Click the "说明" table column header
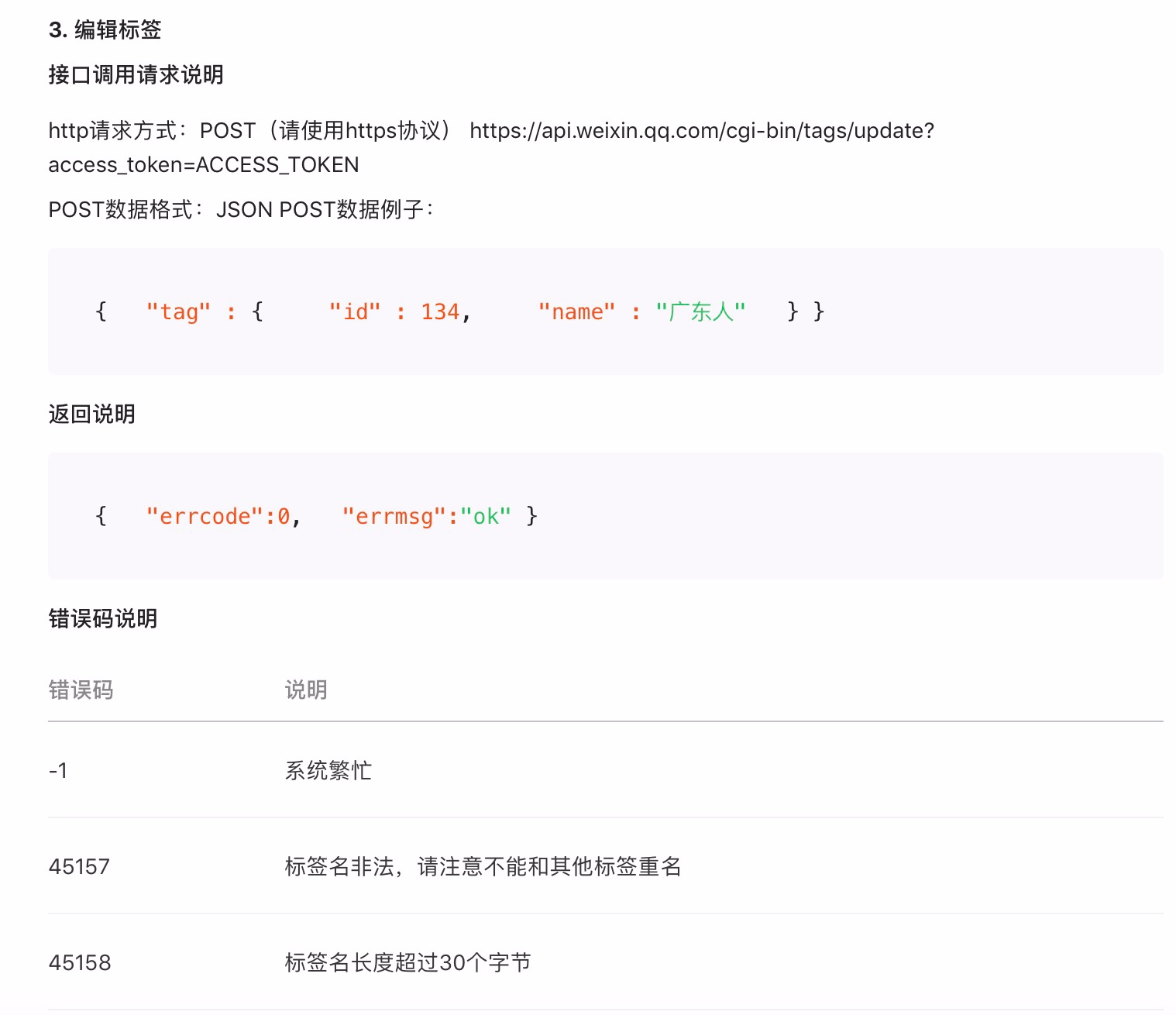The width and height of the screenshot is (1176, 1015). (x=306, y=690)
